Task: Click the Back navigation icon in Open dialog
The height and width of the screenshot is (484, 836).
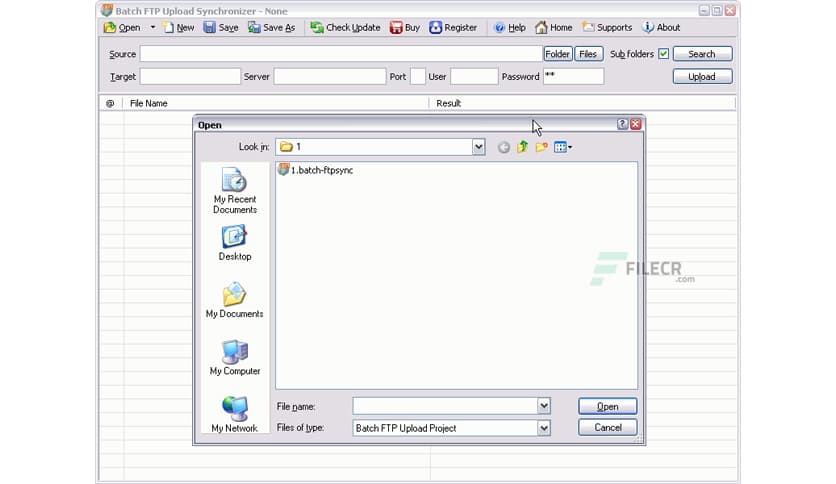Action: (x=503, y=147)
